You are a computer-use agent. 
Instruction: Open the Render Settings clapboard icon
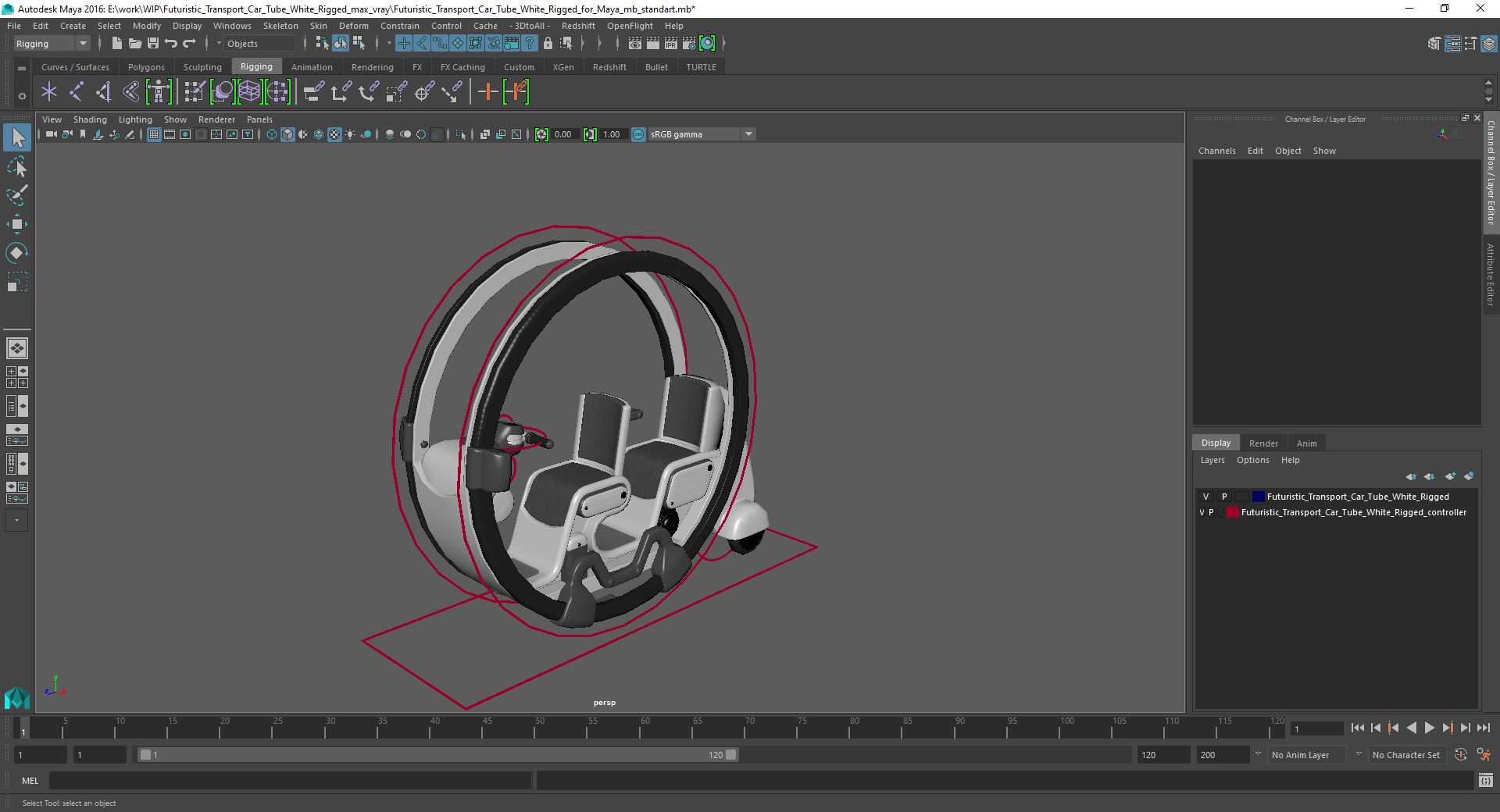click(689, 44)
